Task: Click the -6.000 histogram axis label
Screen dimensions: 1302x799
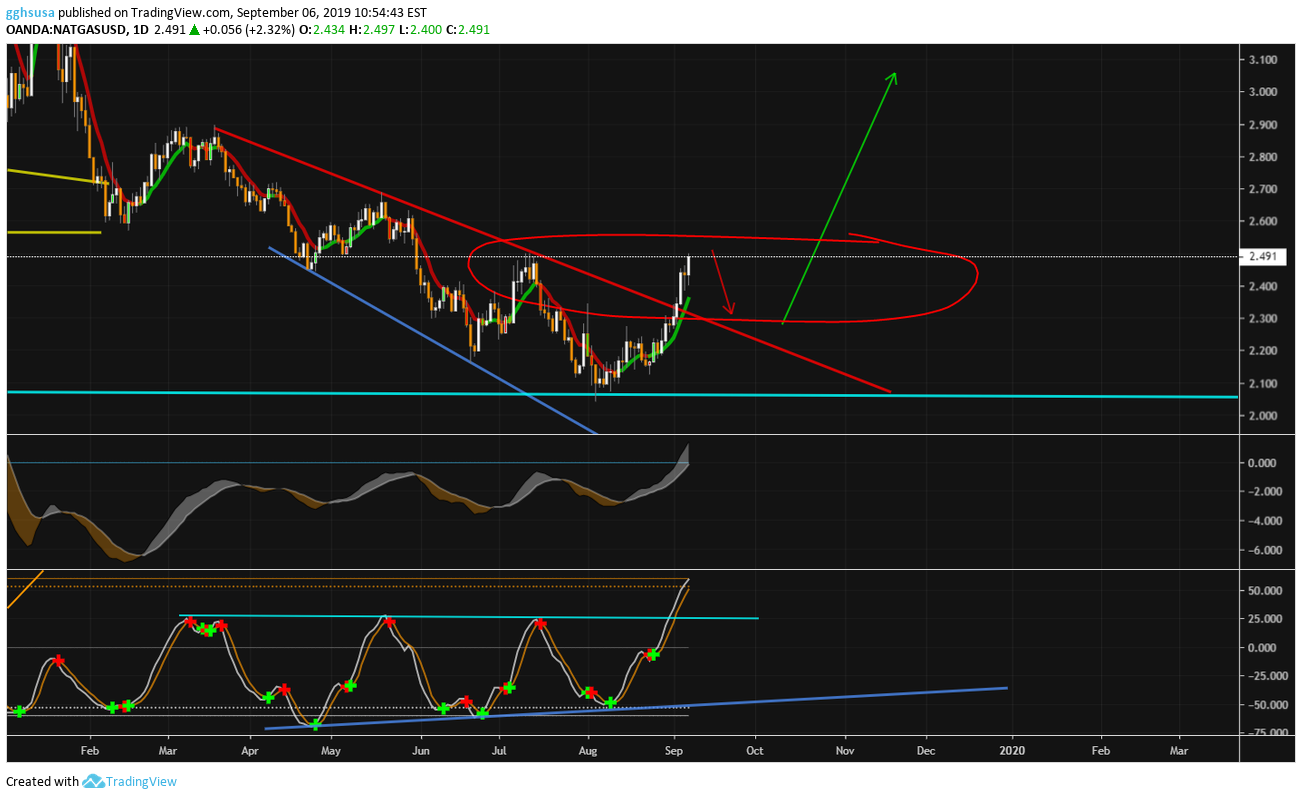Action: [1264, 551]
